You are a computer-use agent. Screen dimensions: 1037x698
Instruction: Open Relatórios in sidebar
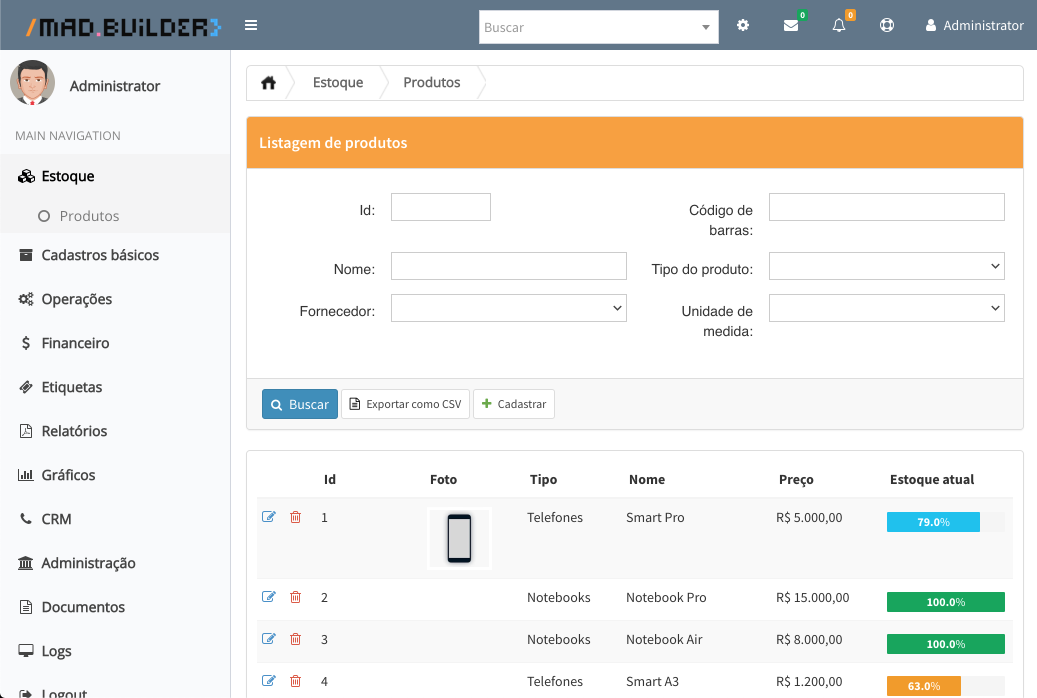[115, 431]
